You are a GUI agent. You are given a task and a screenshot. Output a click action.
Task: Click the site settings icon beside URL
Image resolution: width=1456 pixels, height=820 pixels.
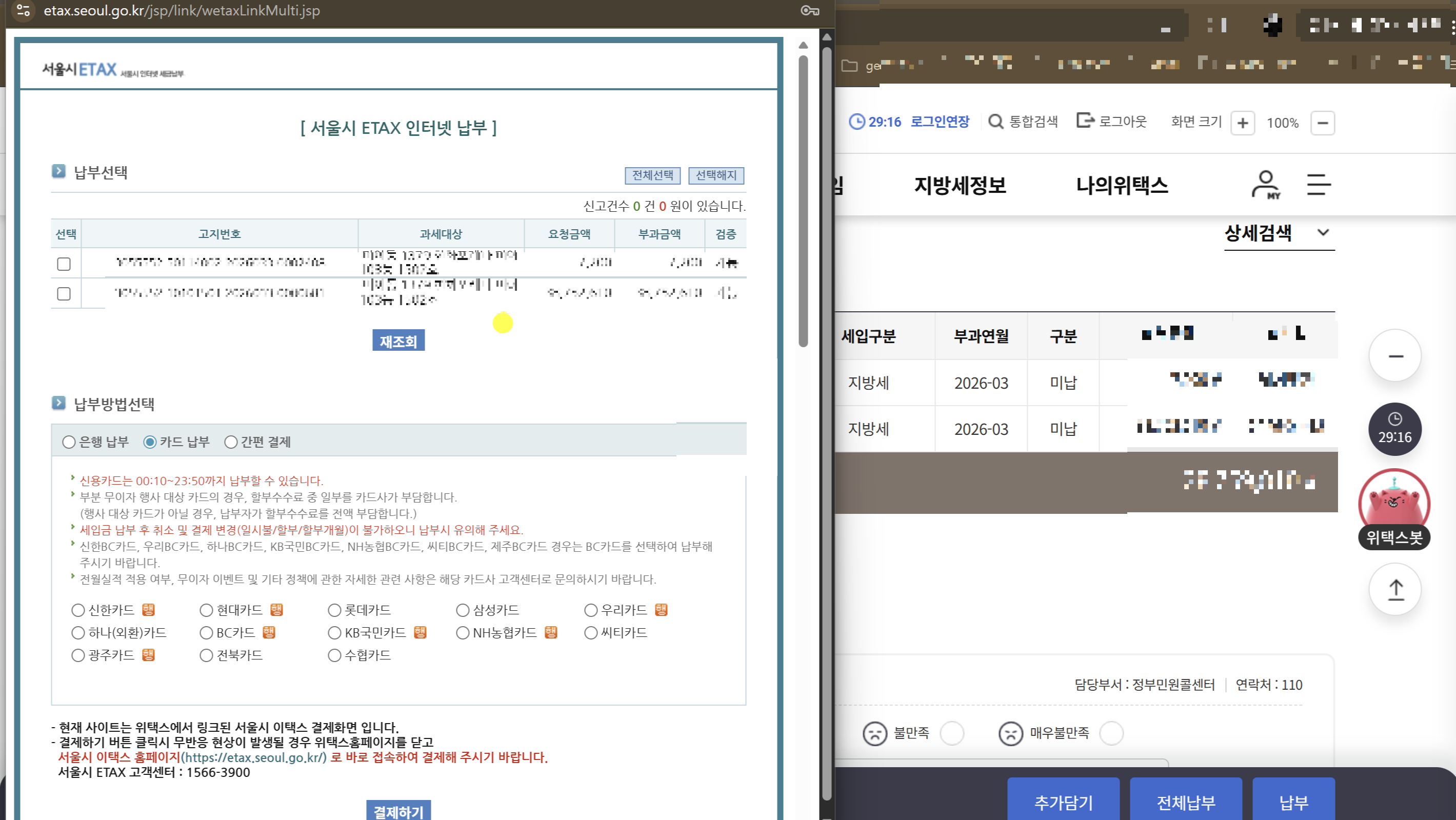pyautogui.click(x=23, y=11)
